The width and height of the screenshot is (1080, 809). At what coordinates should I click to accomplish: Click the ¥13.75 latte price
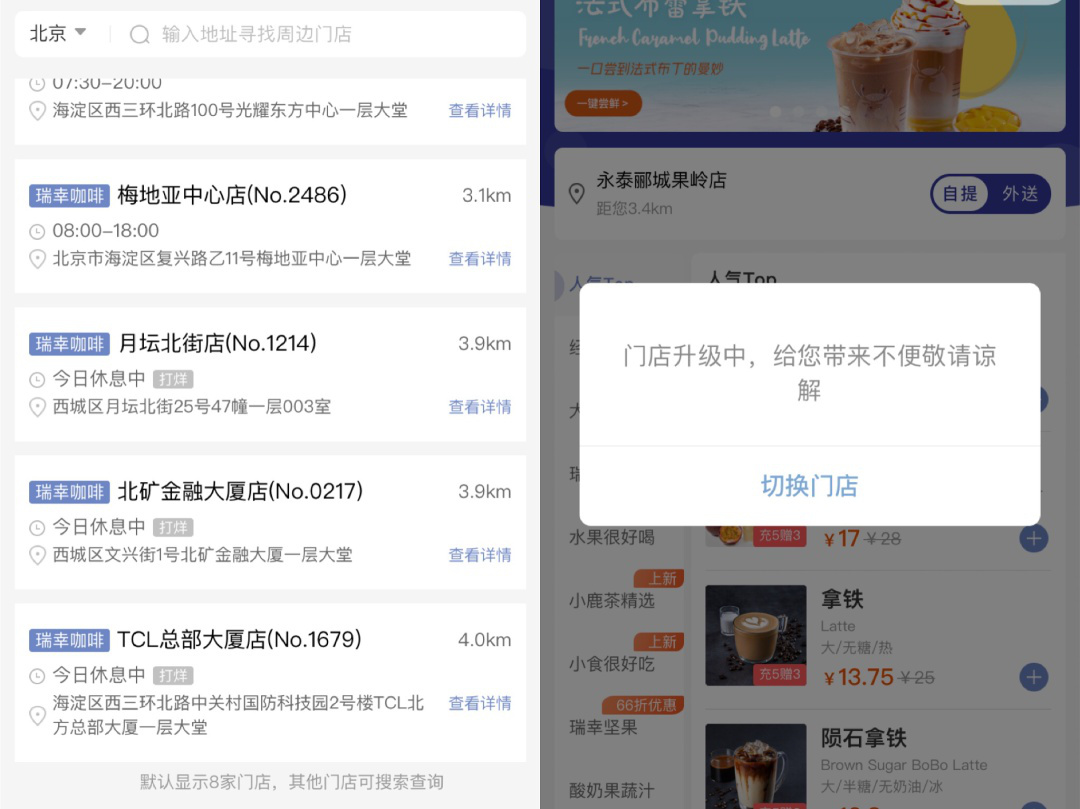(x=858, y=677)
